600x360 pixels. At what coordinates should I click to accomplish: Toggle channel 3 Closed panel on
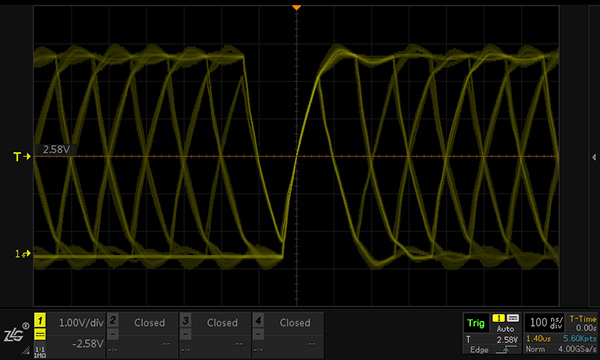pyautogui.click(x=215, y=335)
